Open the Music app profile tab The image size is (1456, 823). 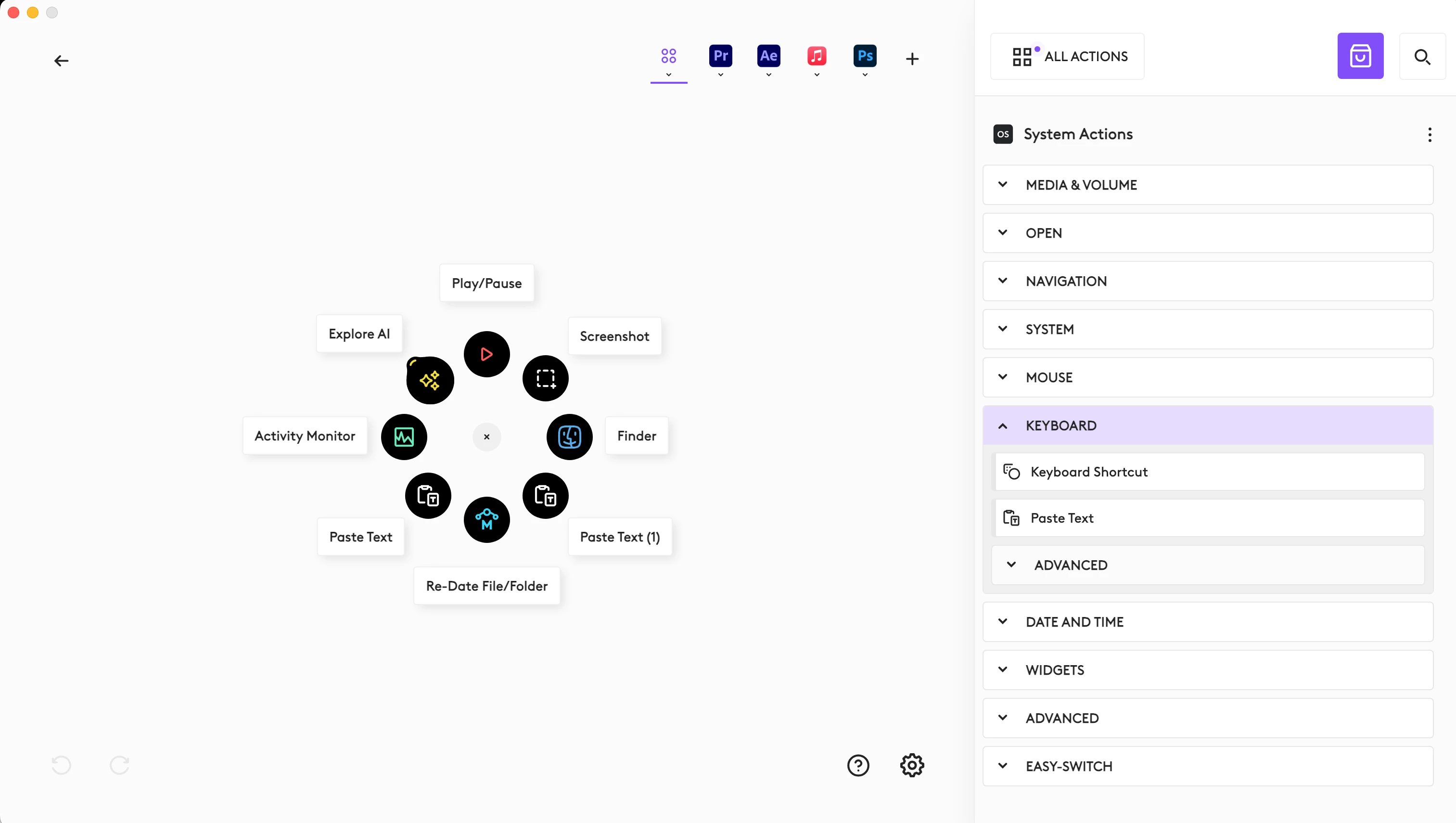(817, 56)
